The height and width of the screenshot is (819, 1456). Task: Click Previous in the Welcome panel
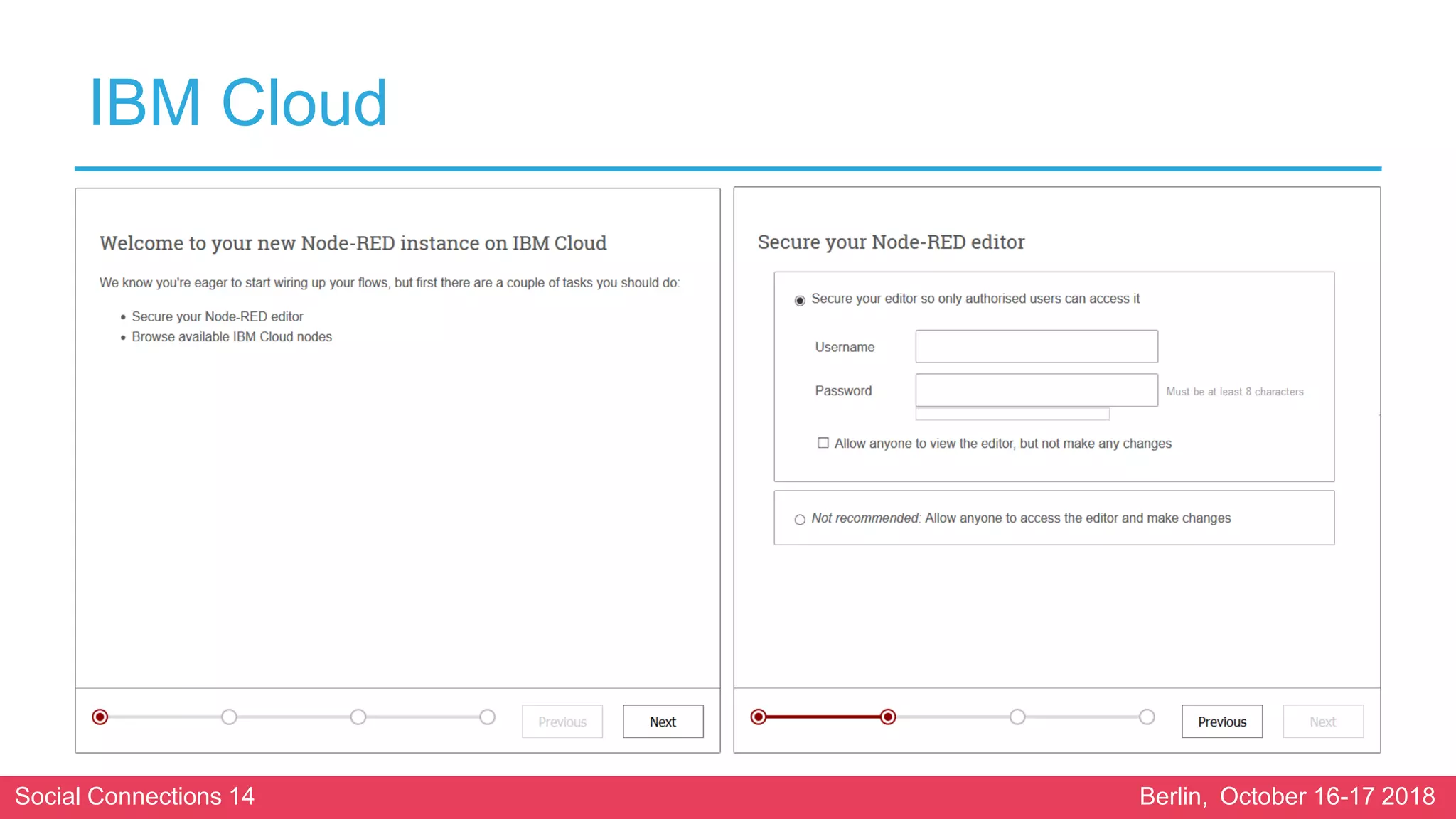click(x=562, y=722)
